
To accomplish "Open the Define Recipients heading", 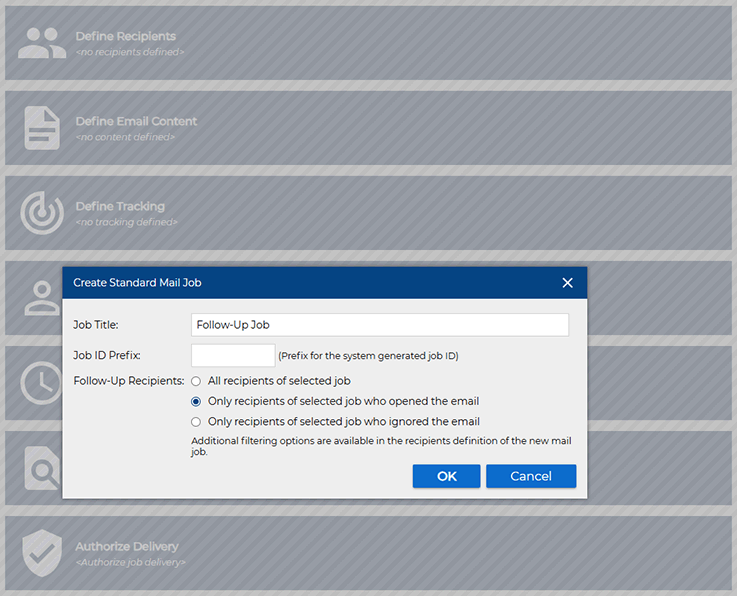I will 125,36.
